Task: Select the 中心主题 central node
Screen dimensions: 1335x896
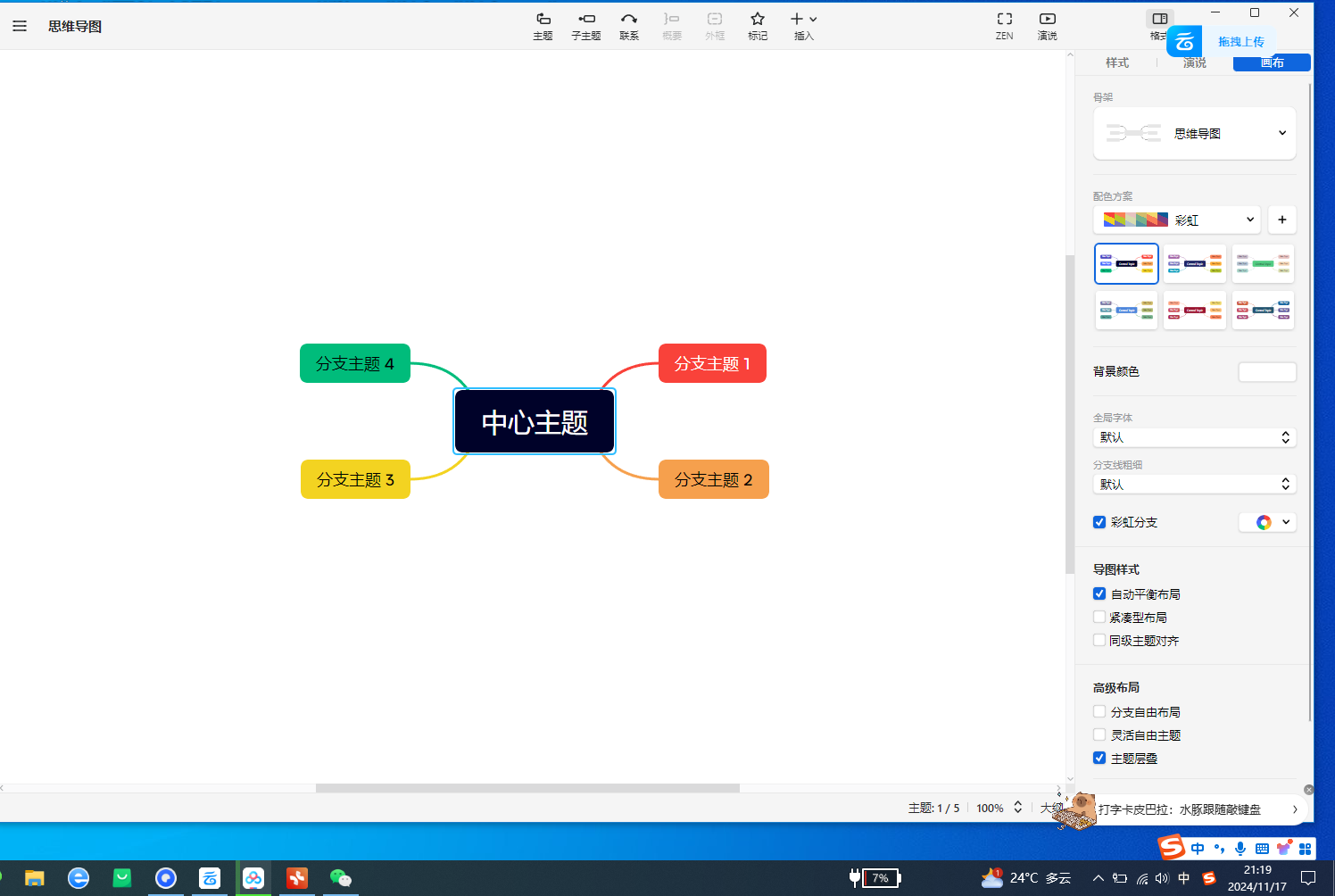Action: (x=534, y=421)
